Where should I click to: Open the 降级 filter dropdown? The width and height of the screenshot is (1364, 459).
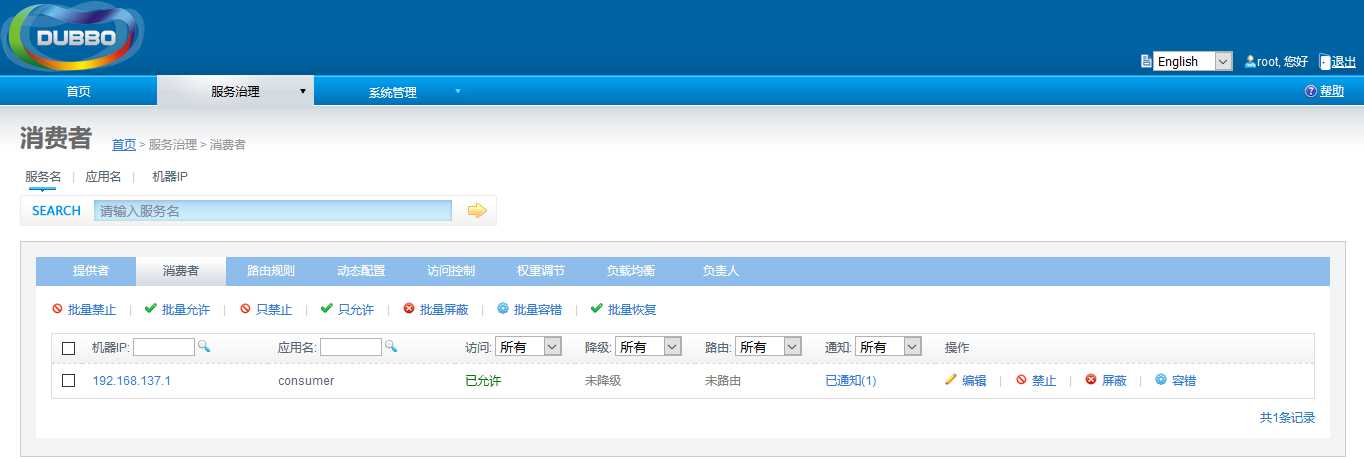[648, 346]
